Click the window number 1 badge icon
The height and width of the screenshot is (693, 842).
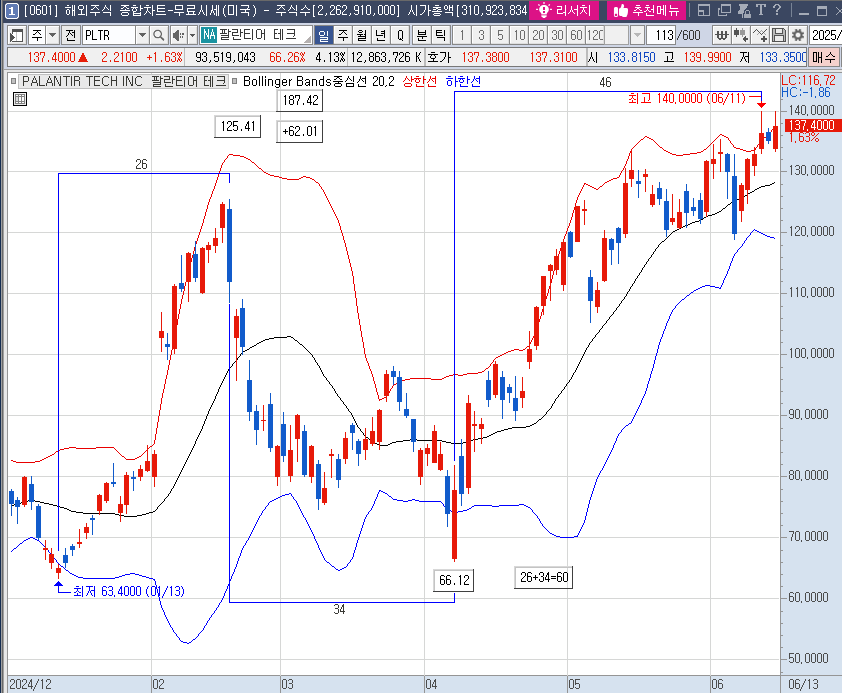click(x=11, y=10)
